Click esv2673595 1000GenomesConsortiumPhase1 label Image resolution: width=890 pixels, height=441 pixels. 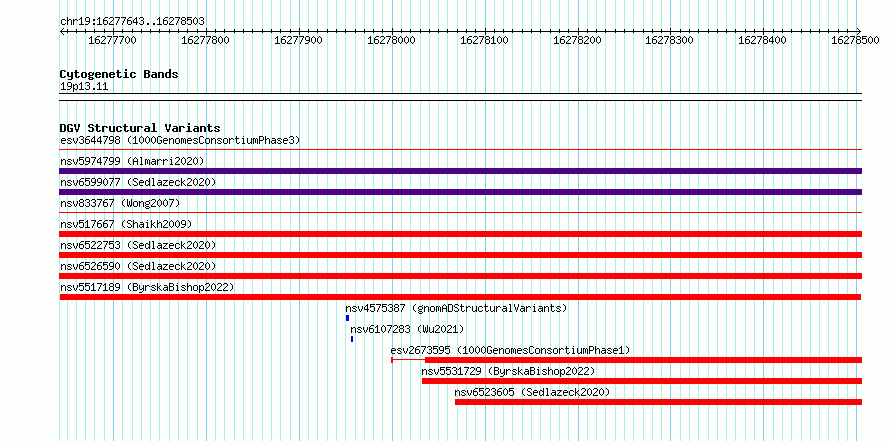pyautogui.click(x=510, y=350)
